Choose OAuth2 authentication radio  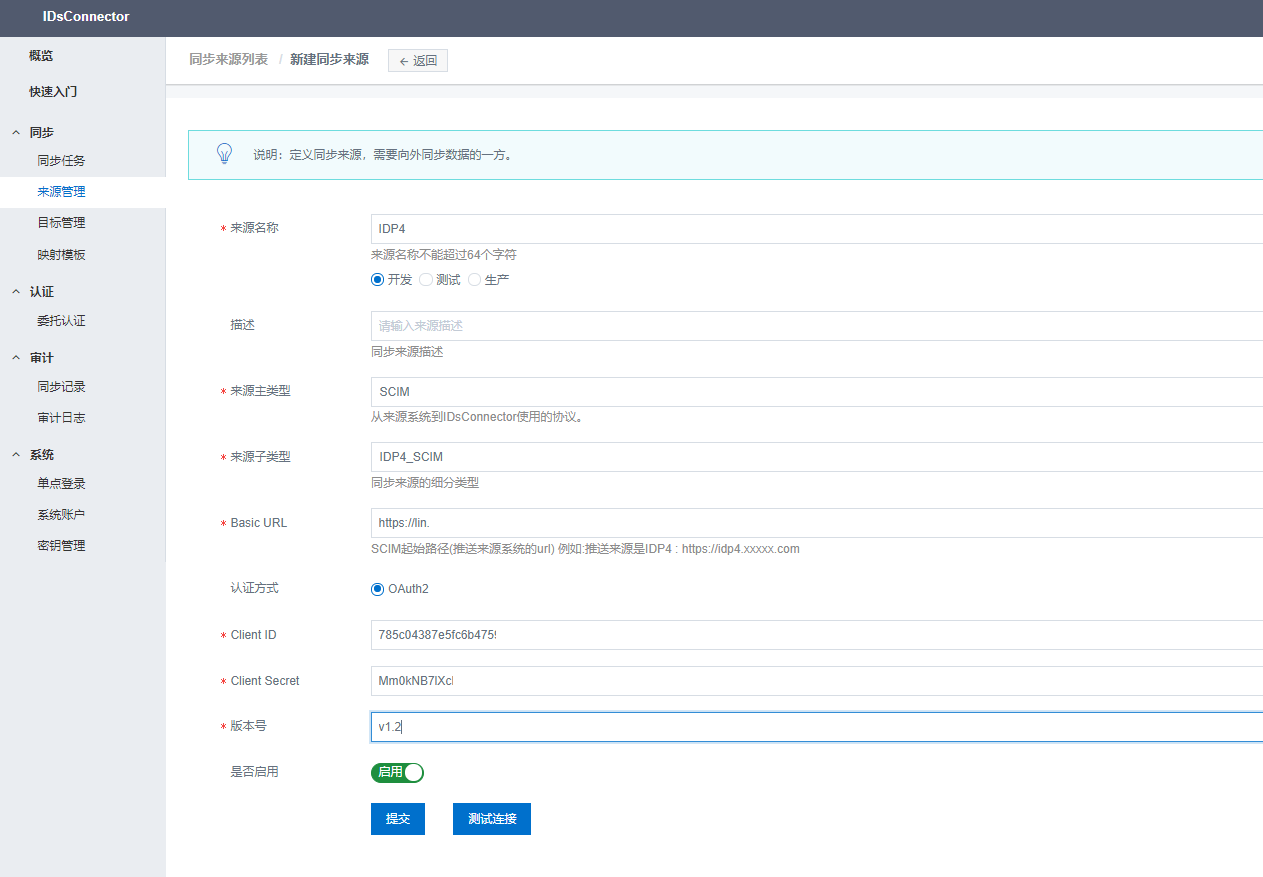pyautogui.click(x=378, y=589)
